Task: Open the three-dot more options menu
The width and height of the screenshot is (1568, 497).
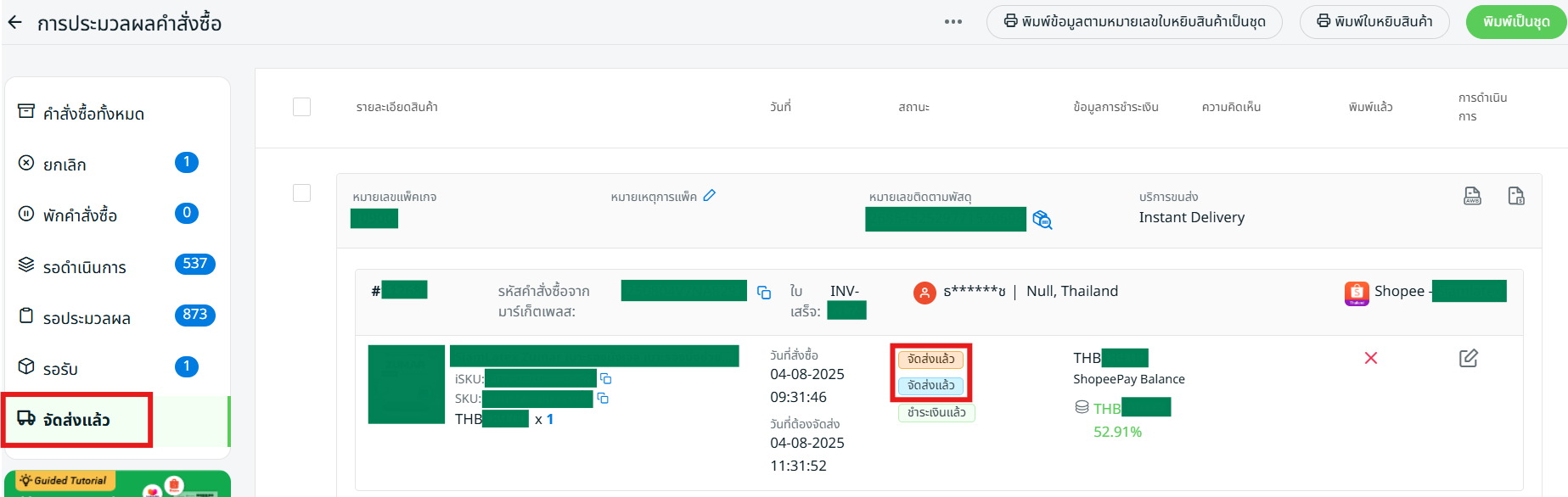Action: tap(953, 22)
